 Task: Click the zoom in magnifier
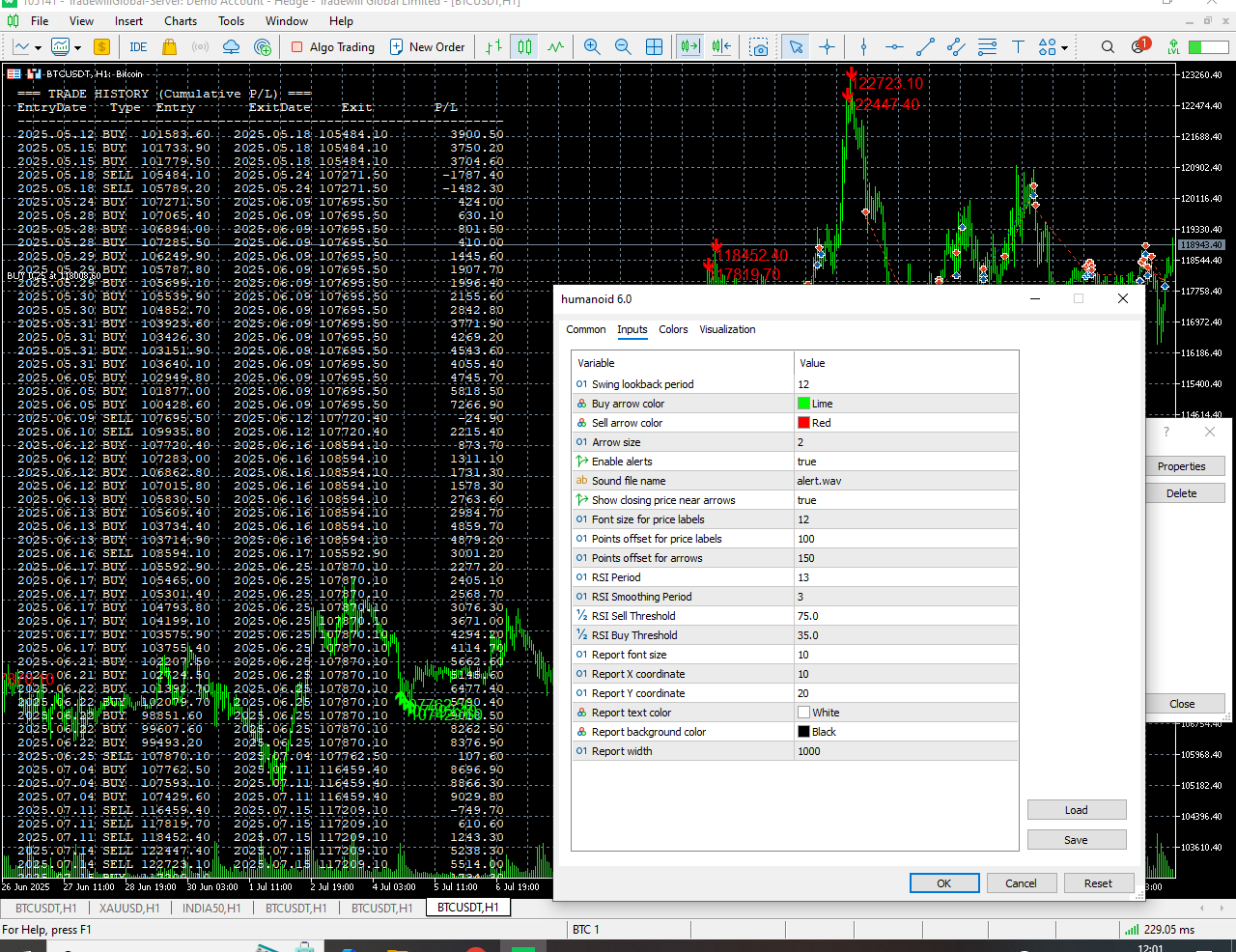click(x=592, y=46)
